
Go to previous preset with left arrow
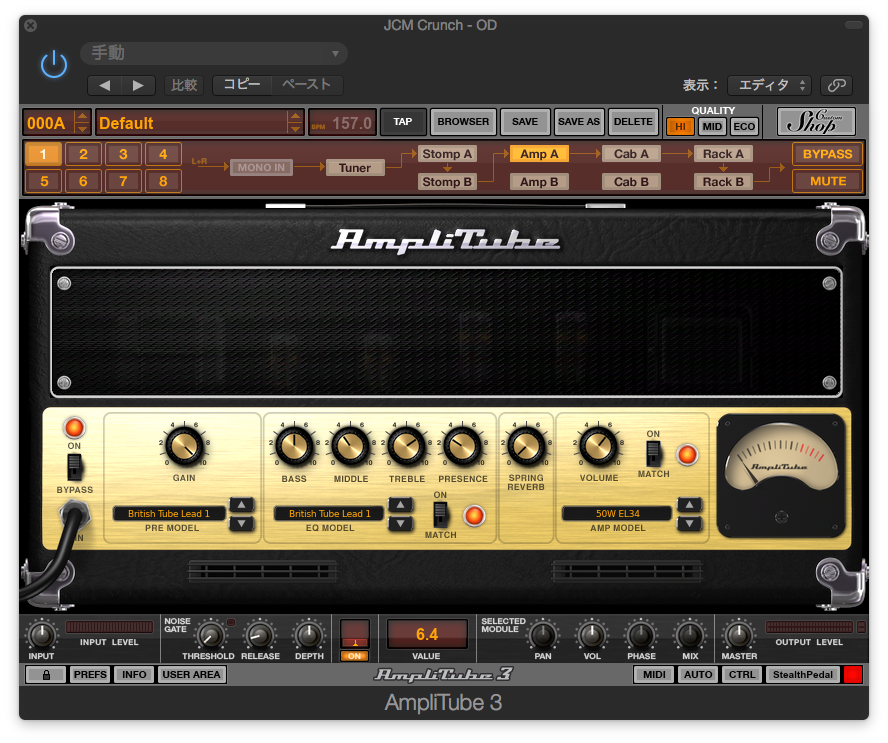[x=105, y=85]
